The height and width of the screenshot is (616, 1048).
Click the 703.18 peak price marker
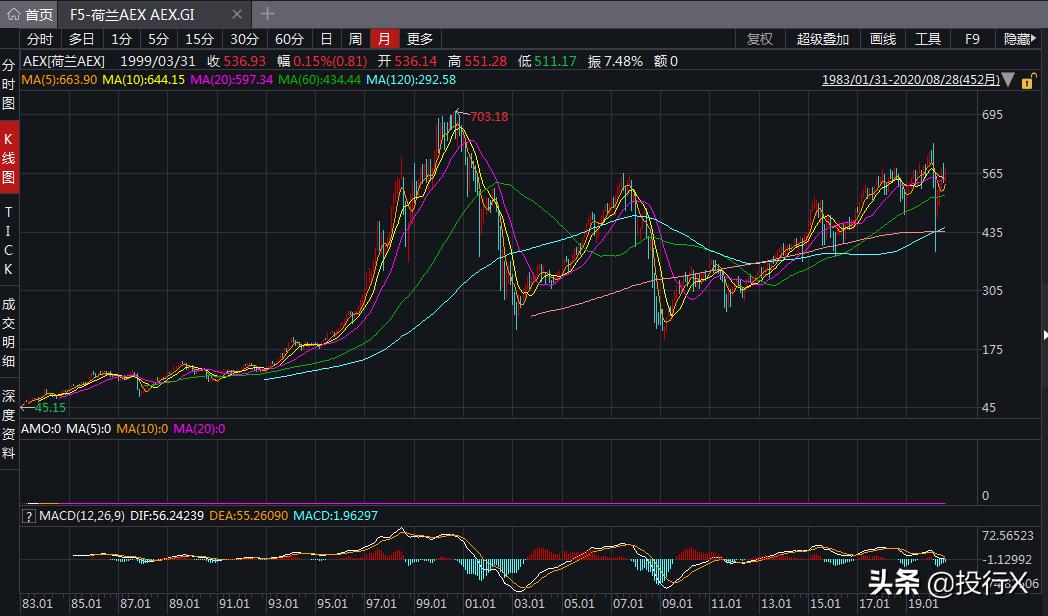(489, 116)
